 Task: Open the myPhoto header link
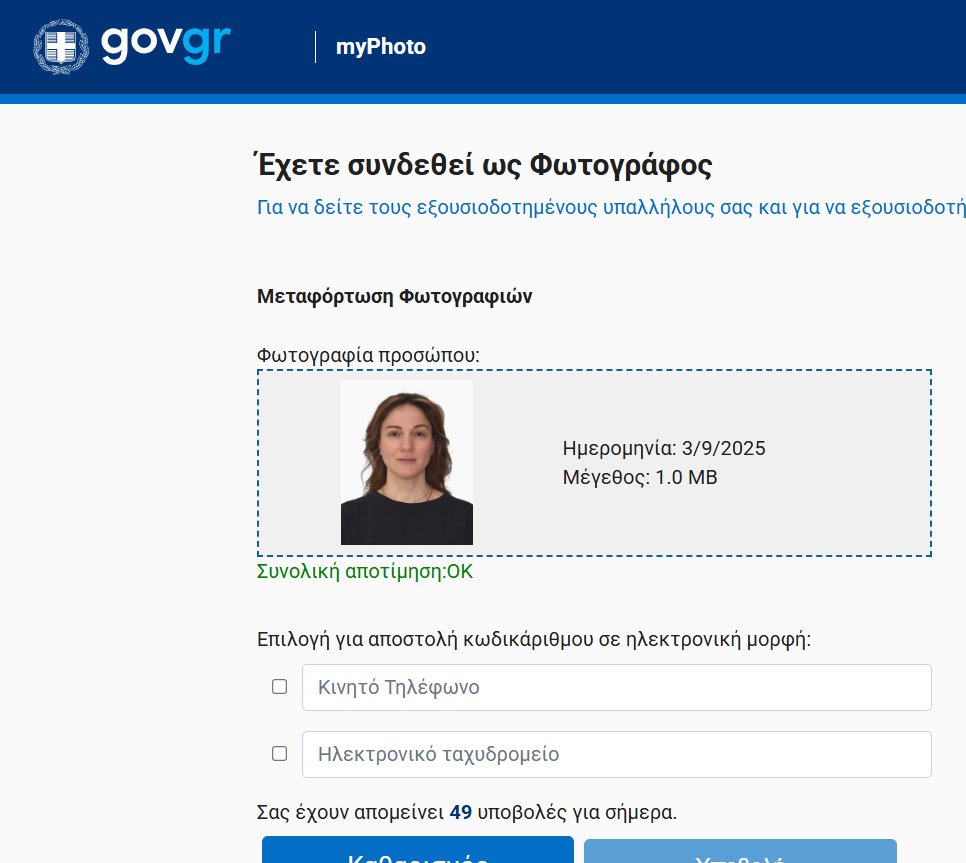coord(381,47)
